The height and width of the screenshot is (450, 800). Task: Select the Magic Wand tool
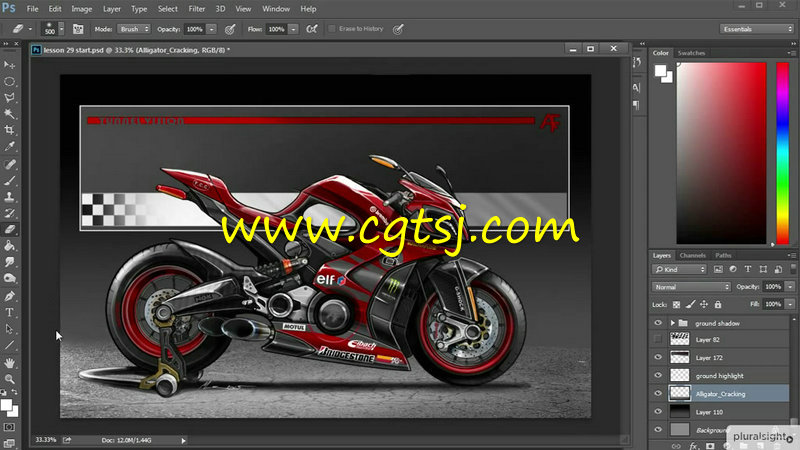click(9, 113)
